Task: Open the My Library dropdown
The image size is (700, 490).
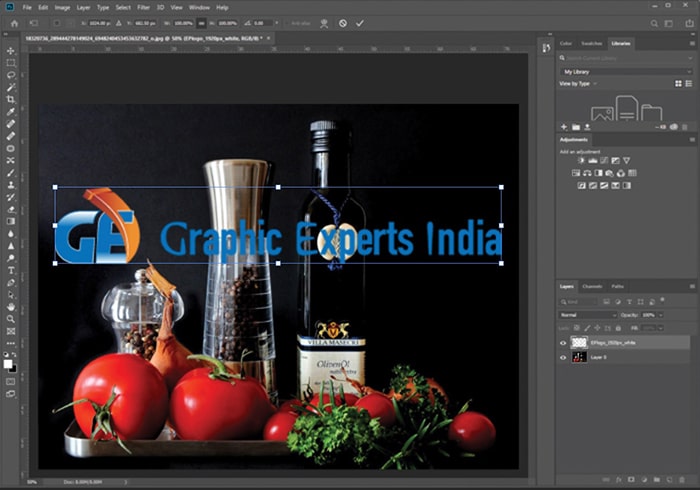Action: pos(626,72)
